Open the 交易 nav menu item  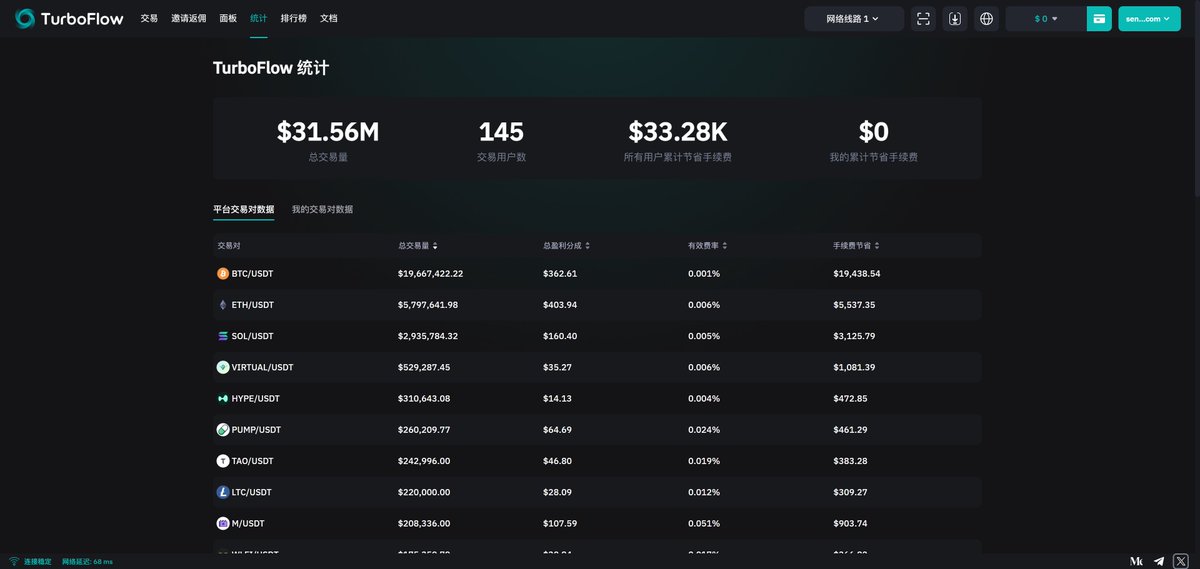[x=149, y=19]
